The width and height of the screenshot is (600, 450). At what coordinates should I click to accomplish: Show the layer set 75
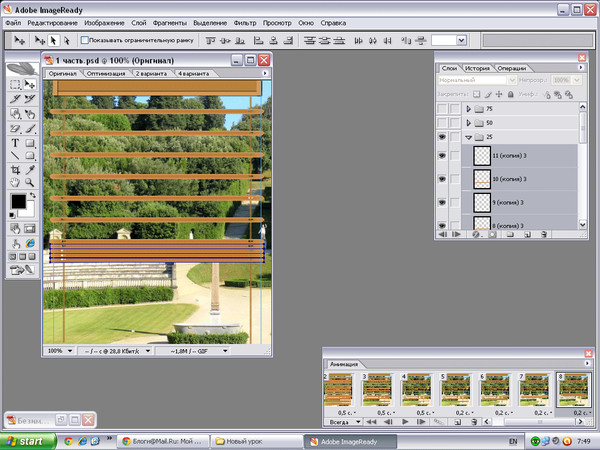(x=442, y=109)
